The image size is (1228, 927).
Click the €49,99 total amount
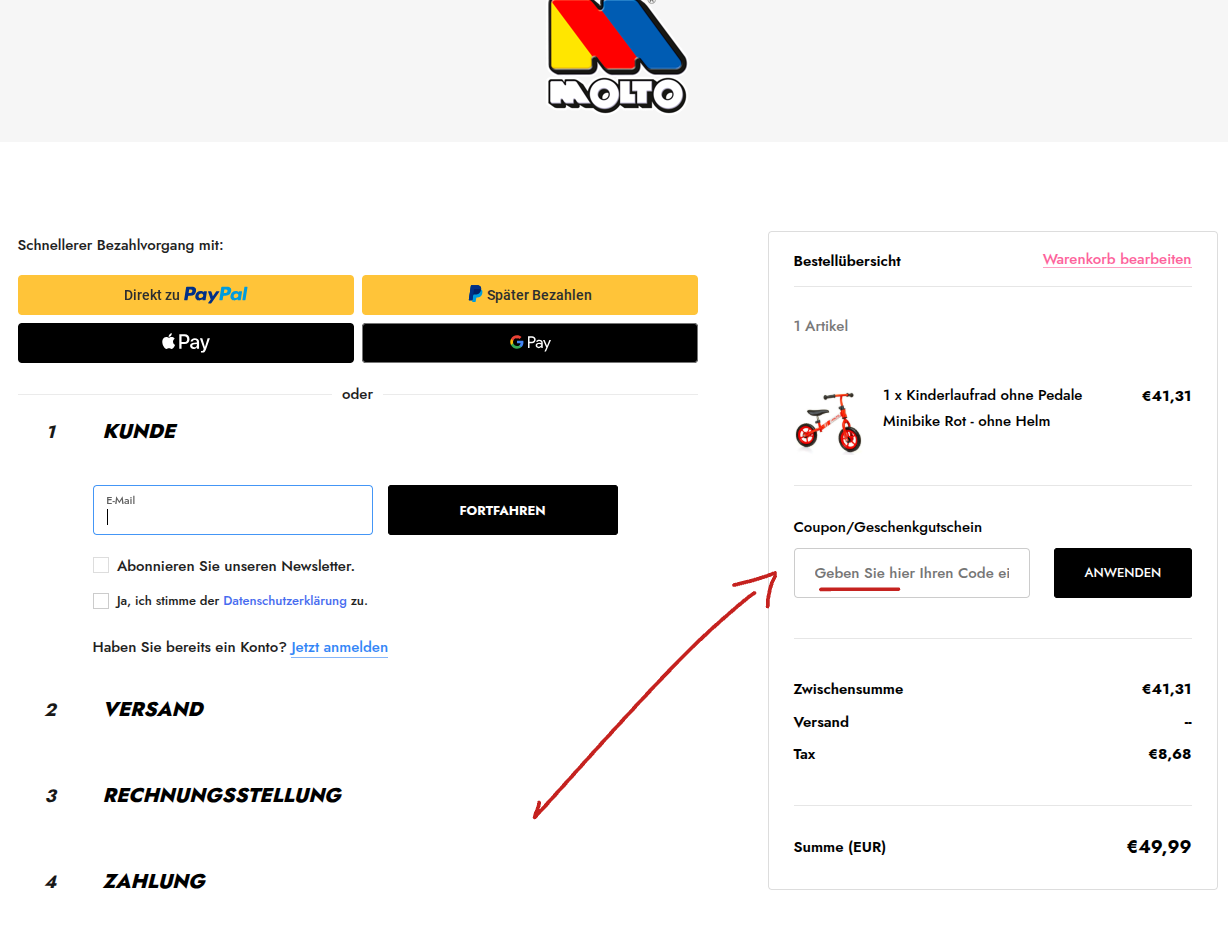point(1159,847)
